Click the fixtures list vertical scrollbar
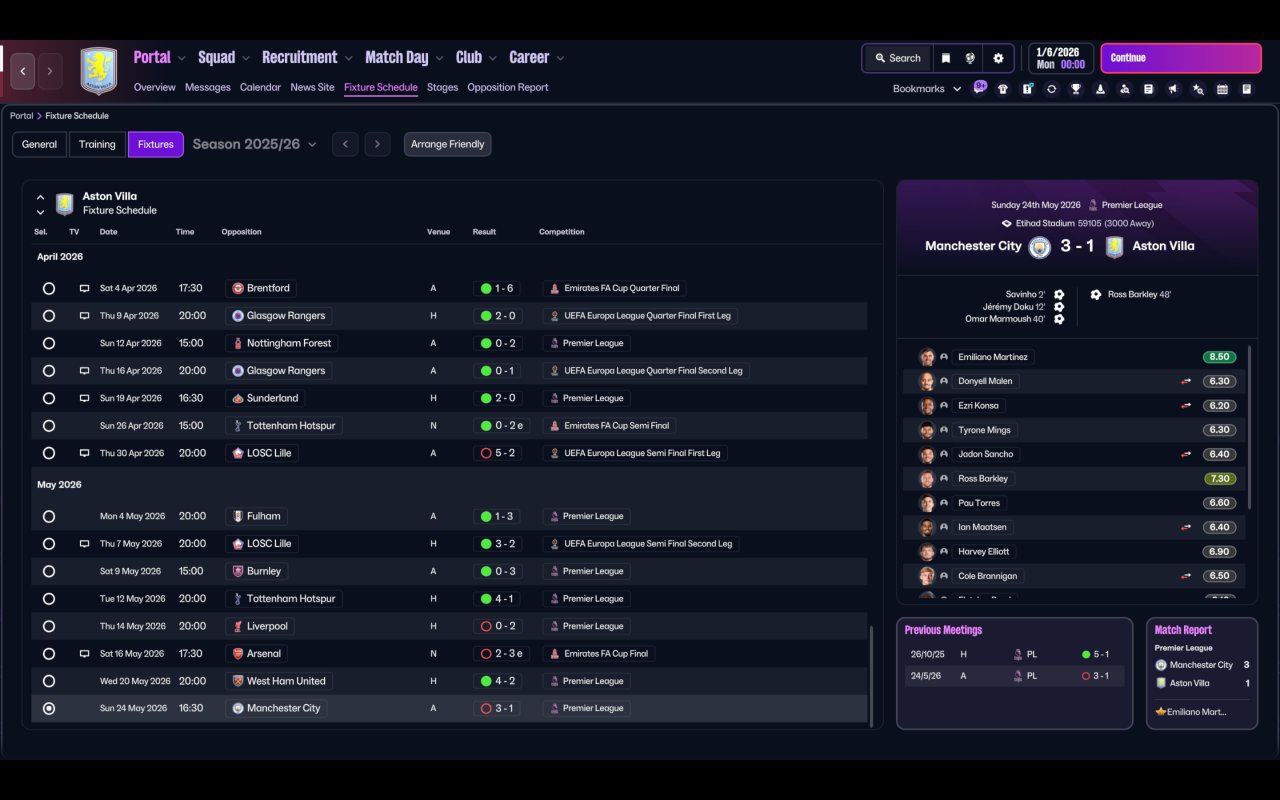Image resolution: width=1280 pixels, height=800 pixels. 871,676
